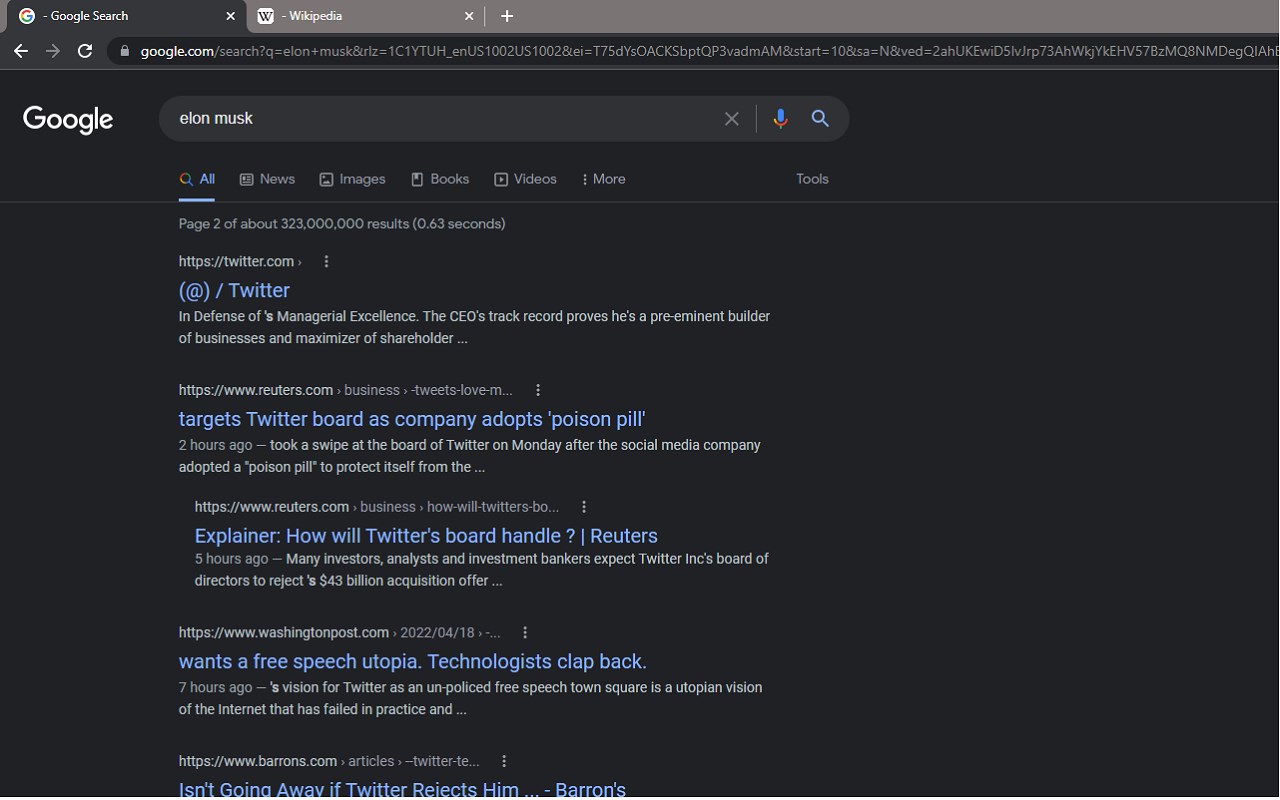Close the Google Search tab
Screen dimensions: 1280x800
[x=231, y=16]
